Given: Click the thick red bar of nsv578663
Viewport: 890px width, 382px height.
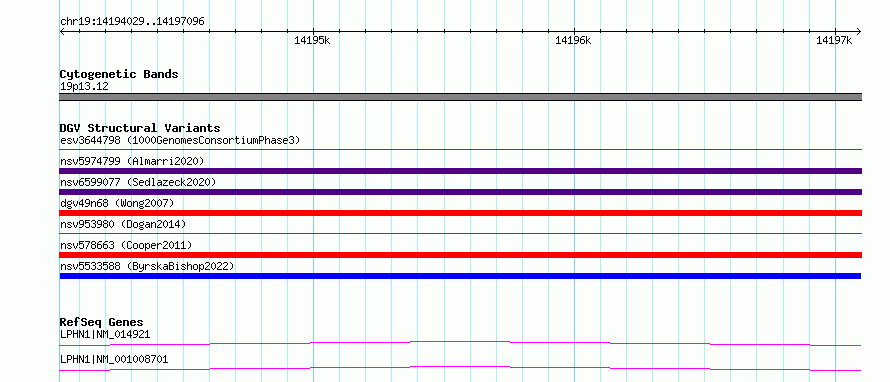Looking at the screenshot, I should click(460, 255).
